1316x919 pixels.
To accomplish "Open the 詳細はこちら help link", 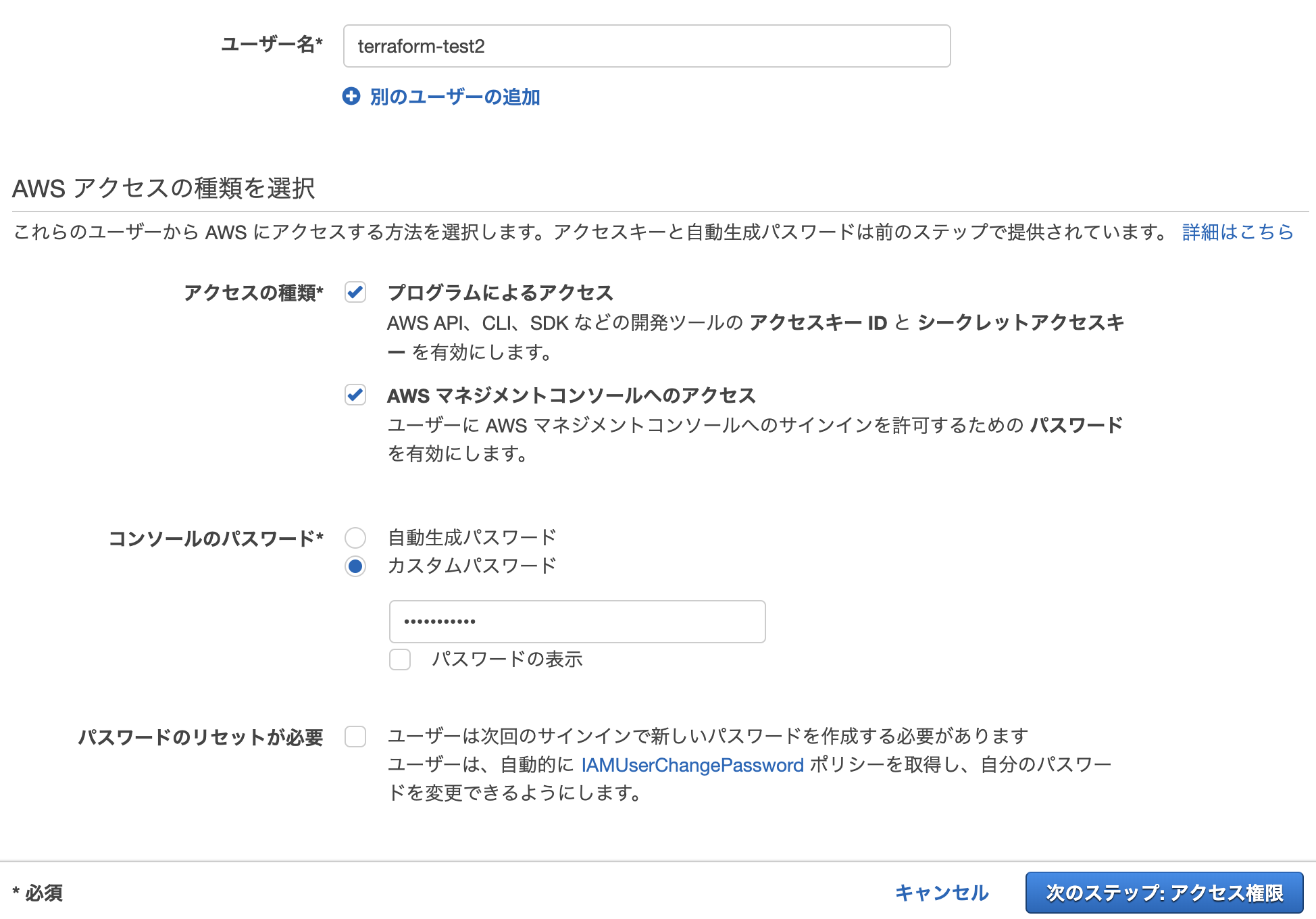I will (1236, 232).
